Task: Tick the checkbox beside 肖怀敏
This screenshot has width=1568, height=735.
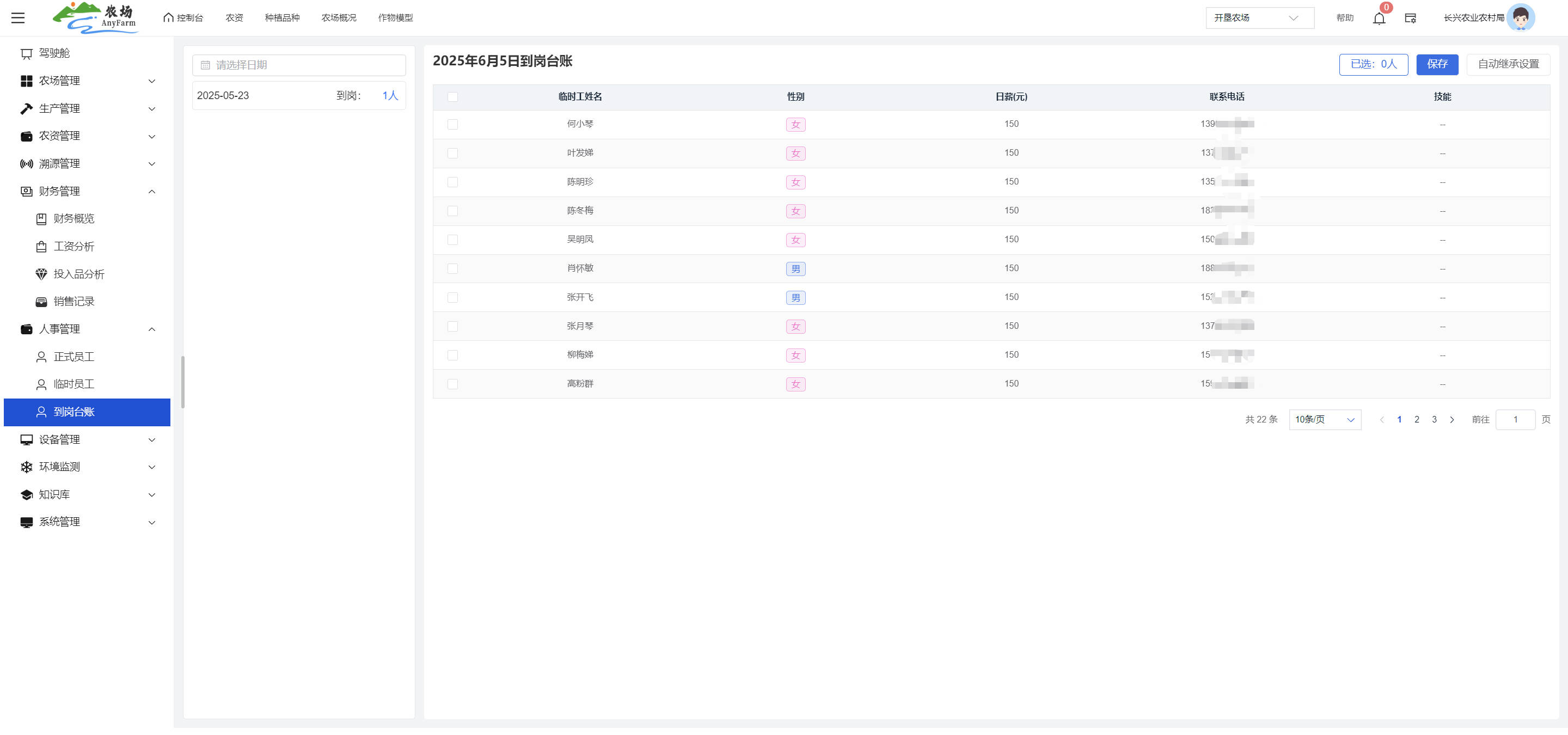Action: (x=452, y=269)
